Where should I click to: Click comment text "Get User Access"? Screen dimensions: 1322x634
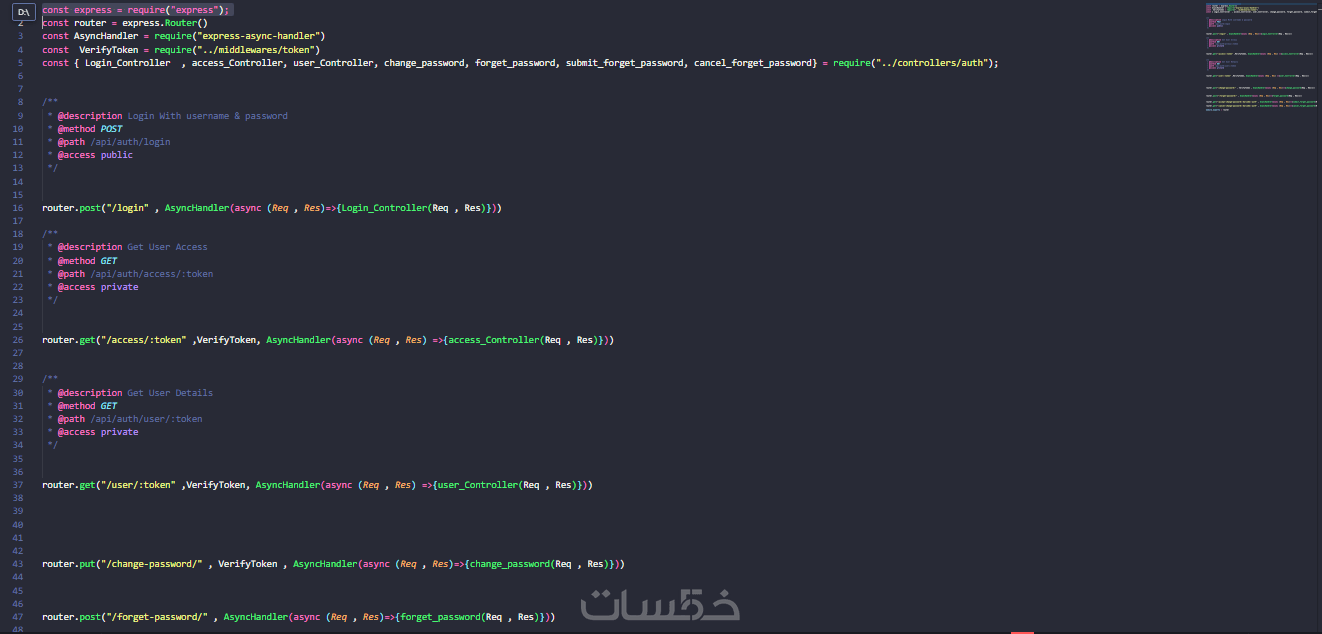pos(167,247)
